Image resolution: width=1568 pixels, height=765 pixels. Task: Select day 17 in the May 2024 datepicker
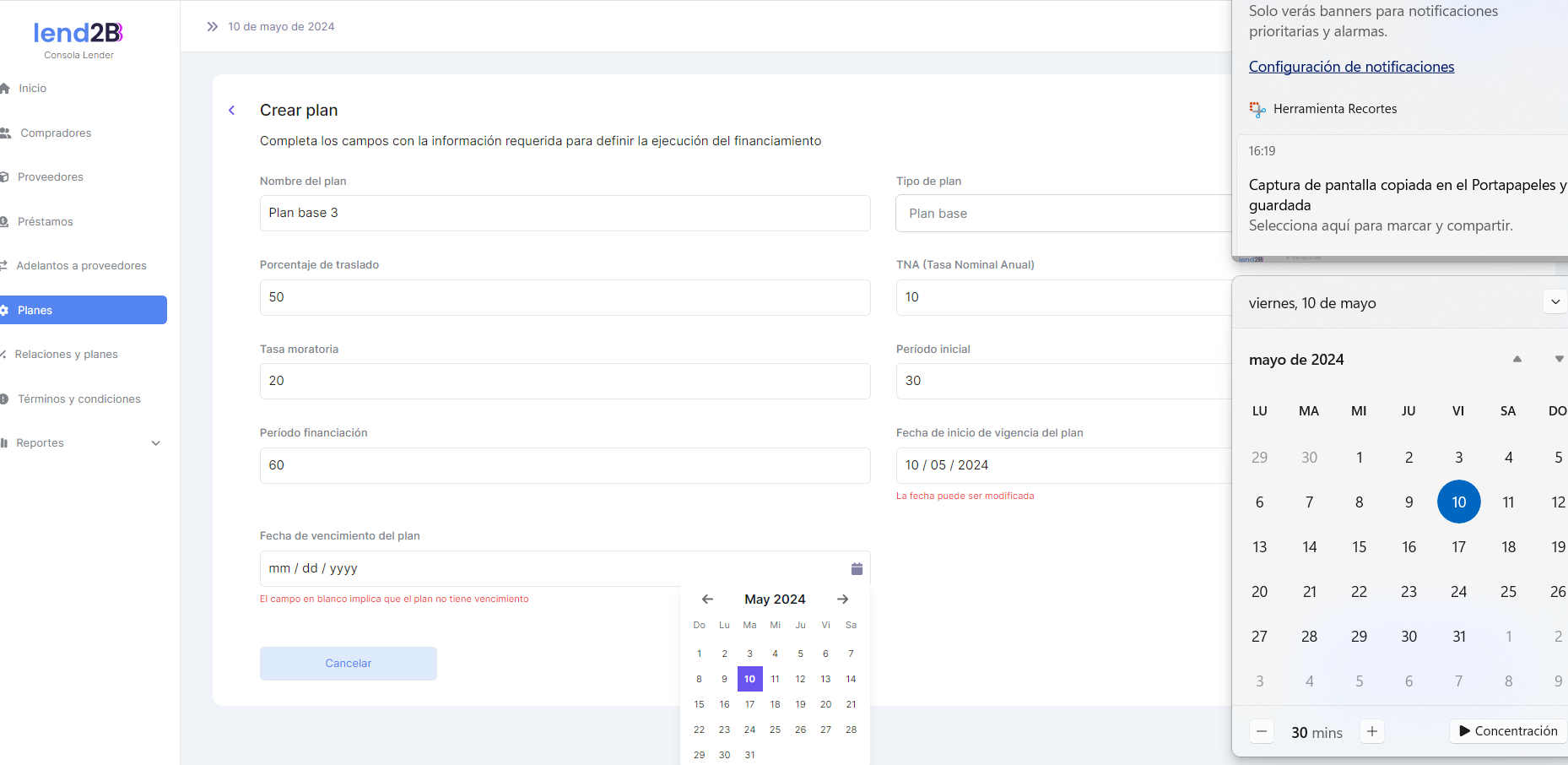point(749,704)
